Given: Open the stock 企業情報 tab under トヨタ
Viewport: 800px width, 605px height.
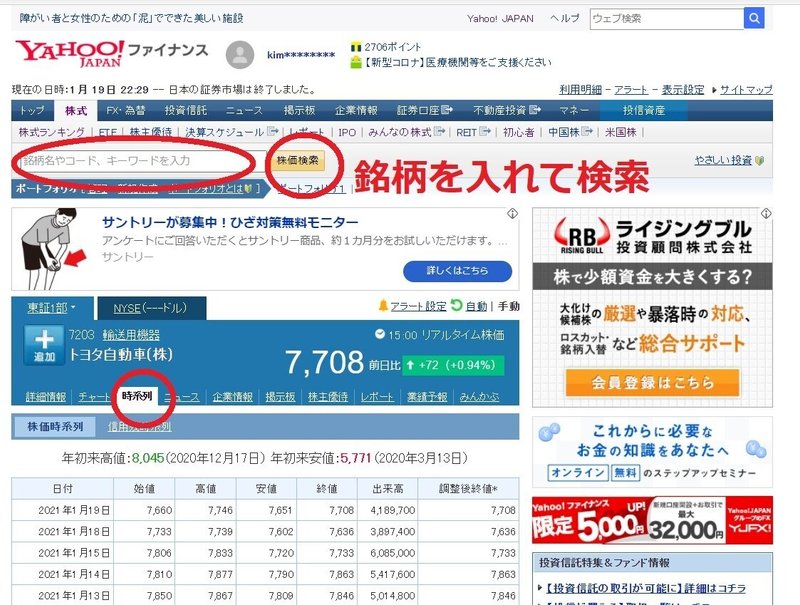Looking at the screenshot, I should point(233,396).
